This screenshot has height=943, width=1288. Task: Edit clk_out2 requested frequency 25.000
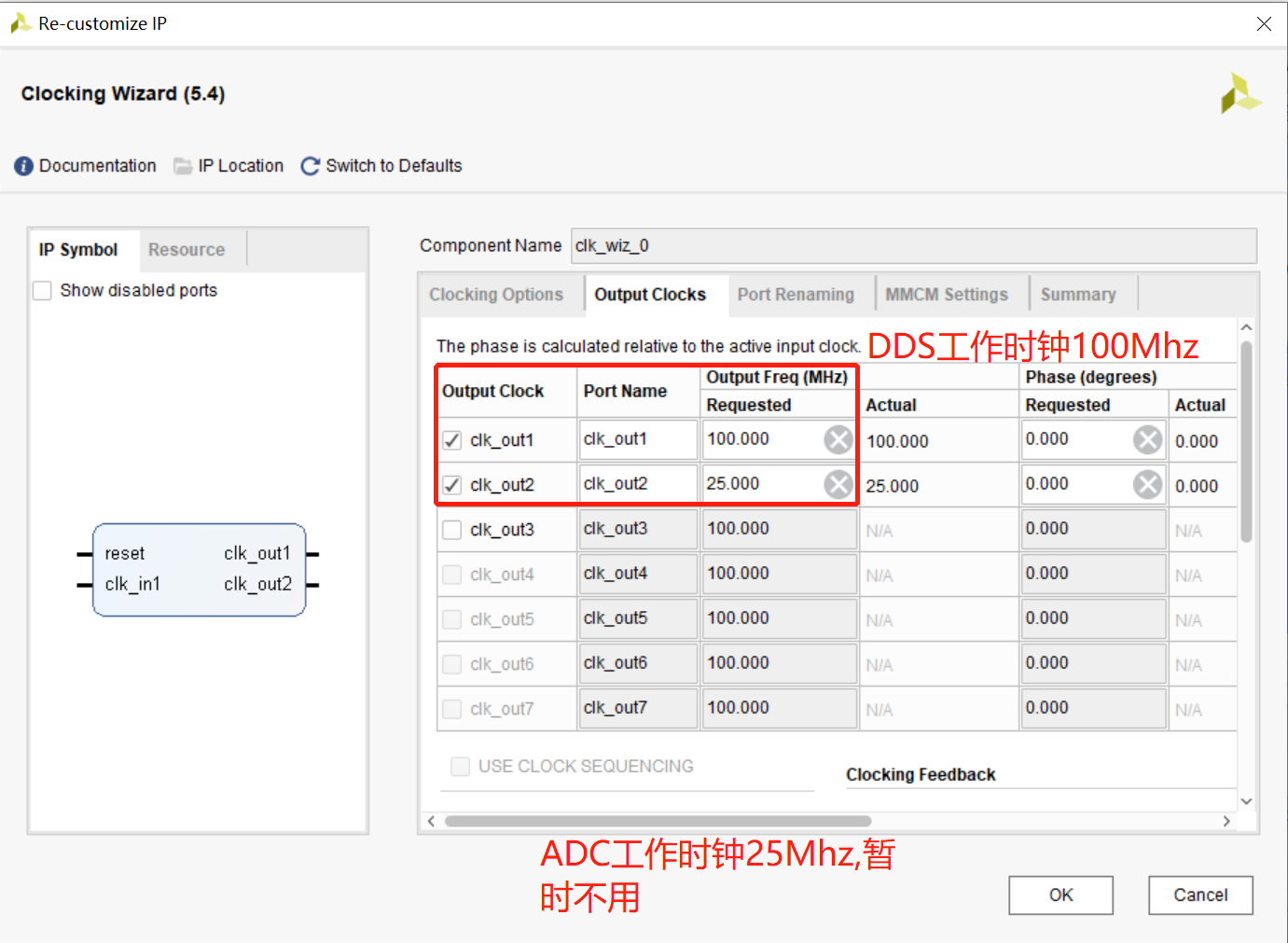(x=763, y=484)
